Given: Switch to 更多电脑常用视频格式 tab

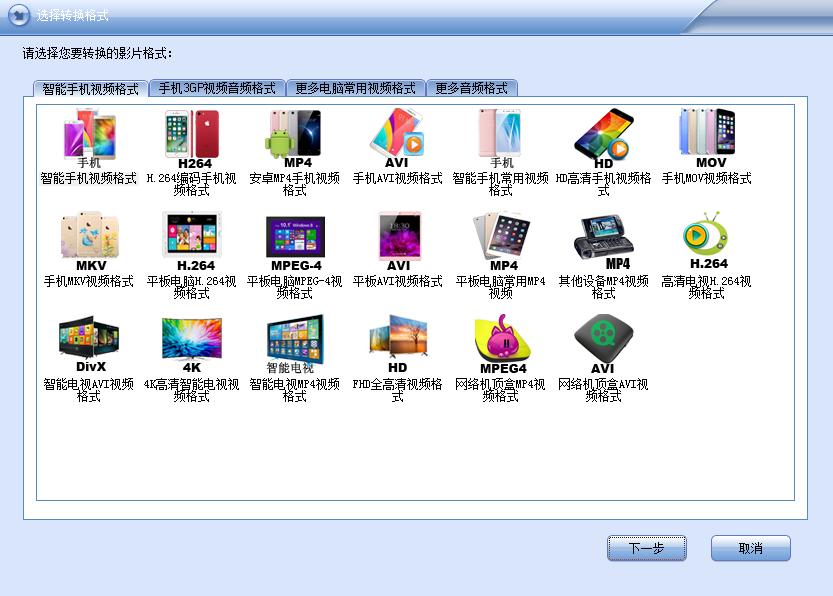Looking at the screenshot, I should tap(355, 88).
